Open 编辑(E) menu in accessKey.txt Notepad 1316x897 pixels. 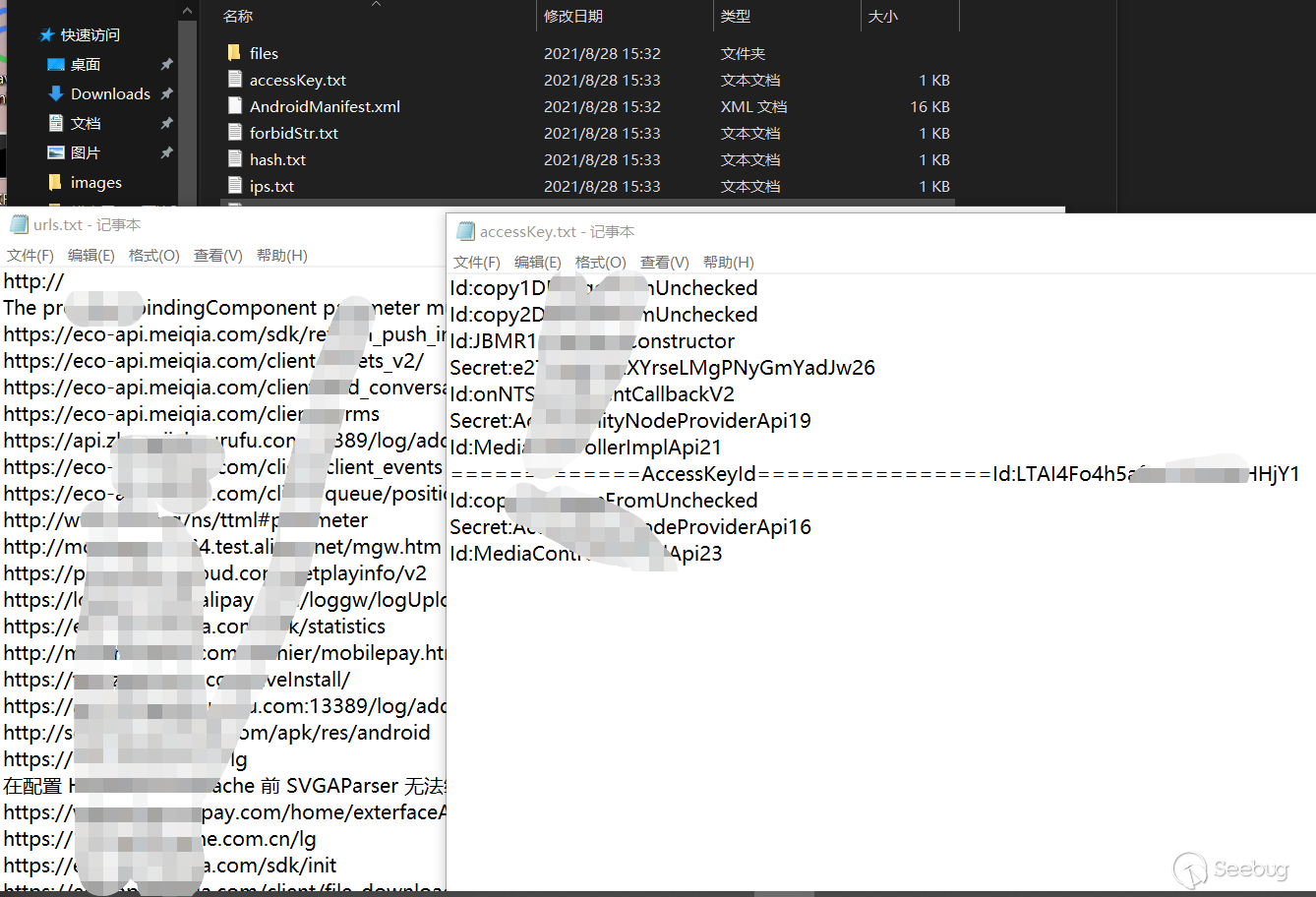click(x=538, y=263)
